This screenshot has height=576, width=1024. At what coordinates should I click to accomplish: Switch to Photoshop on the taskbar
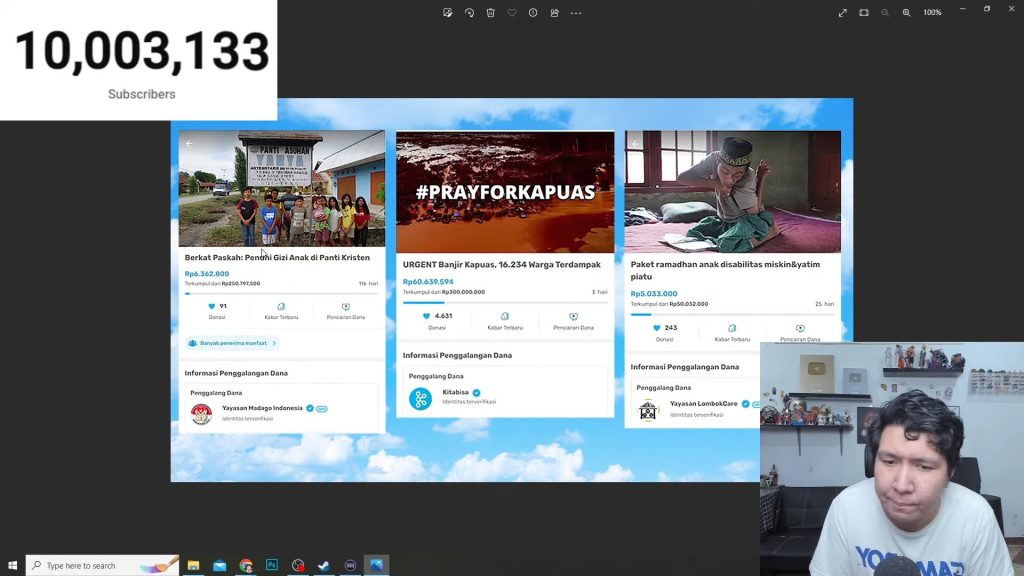point(272,565)
